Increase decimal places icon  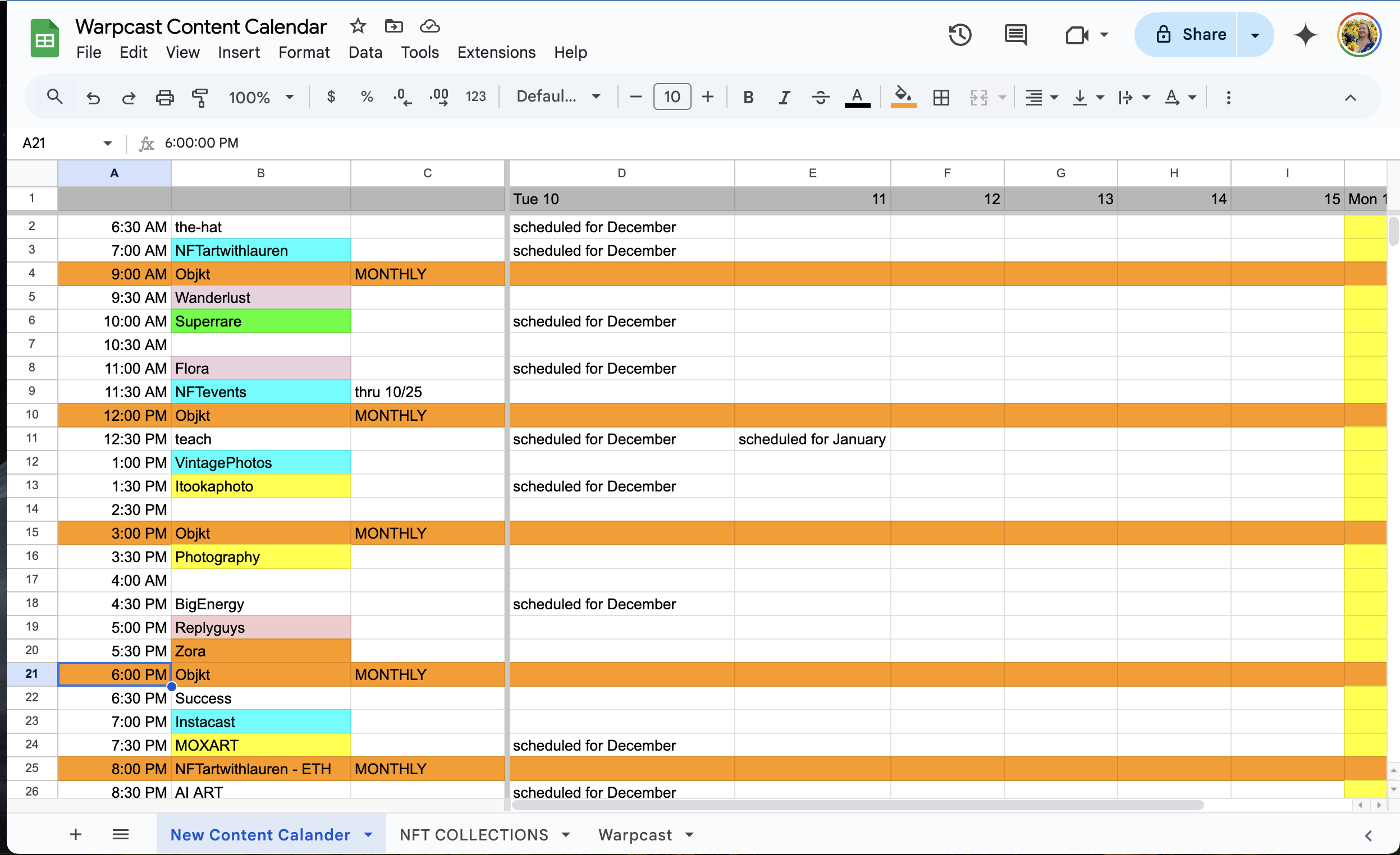[x=439, y=97]
